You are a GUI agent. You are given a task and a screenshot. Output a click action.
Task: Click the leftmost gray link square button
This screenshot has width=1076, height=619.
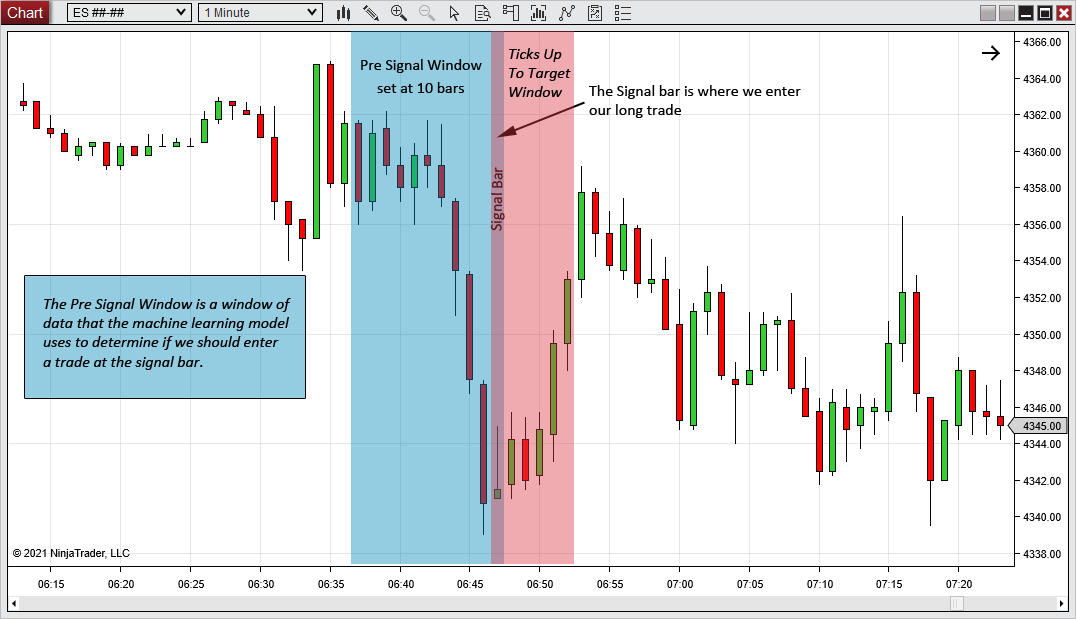[x=988, y=13]
